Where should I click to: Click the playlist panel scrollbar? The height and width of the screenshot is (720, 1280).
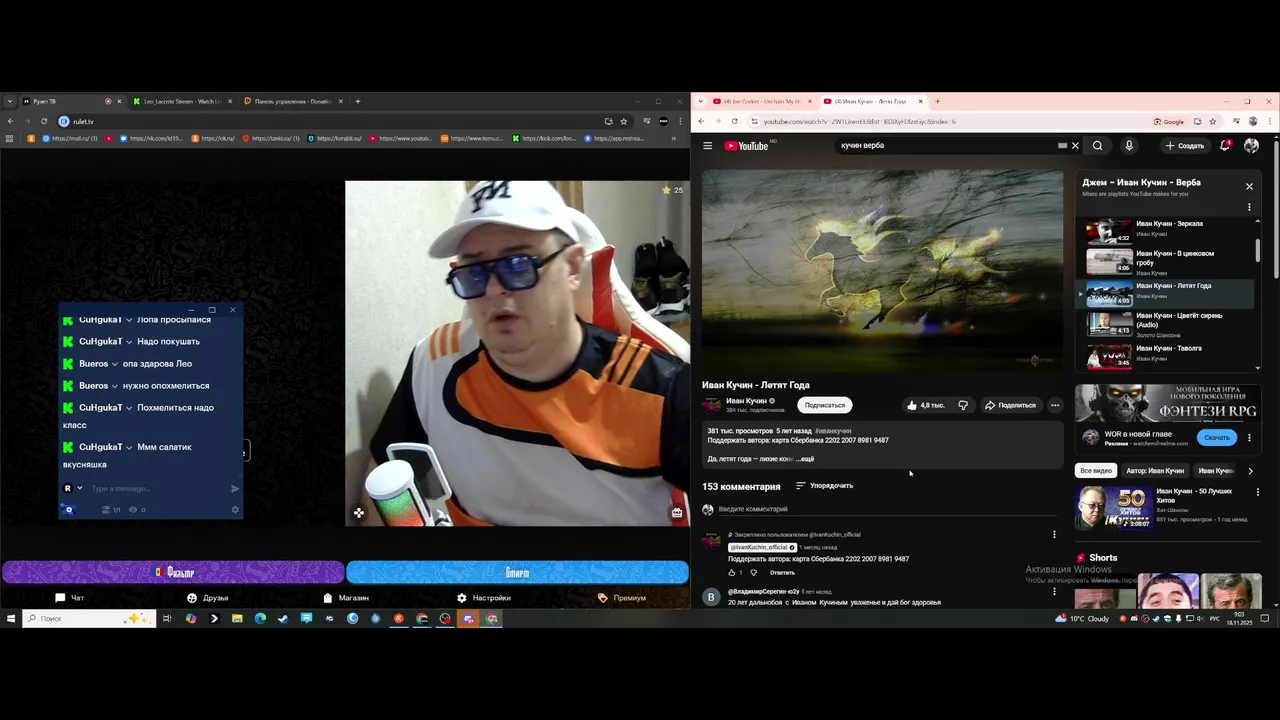[1258, 248]
